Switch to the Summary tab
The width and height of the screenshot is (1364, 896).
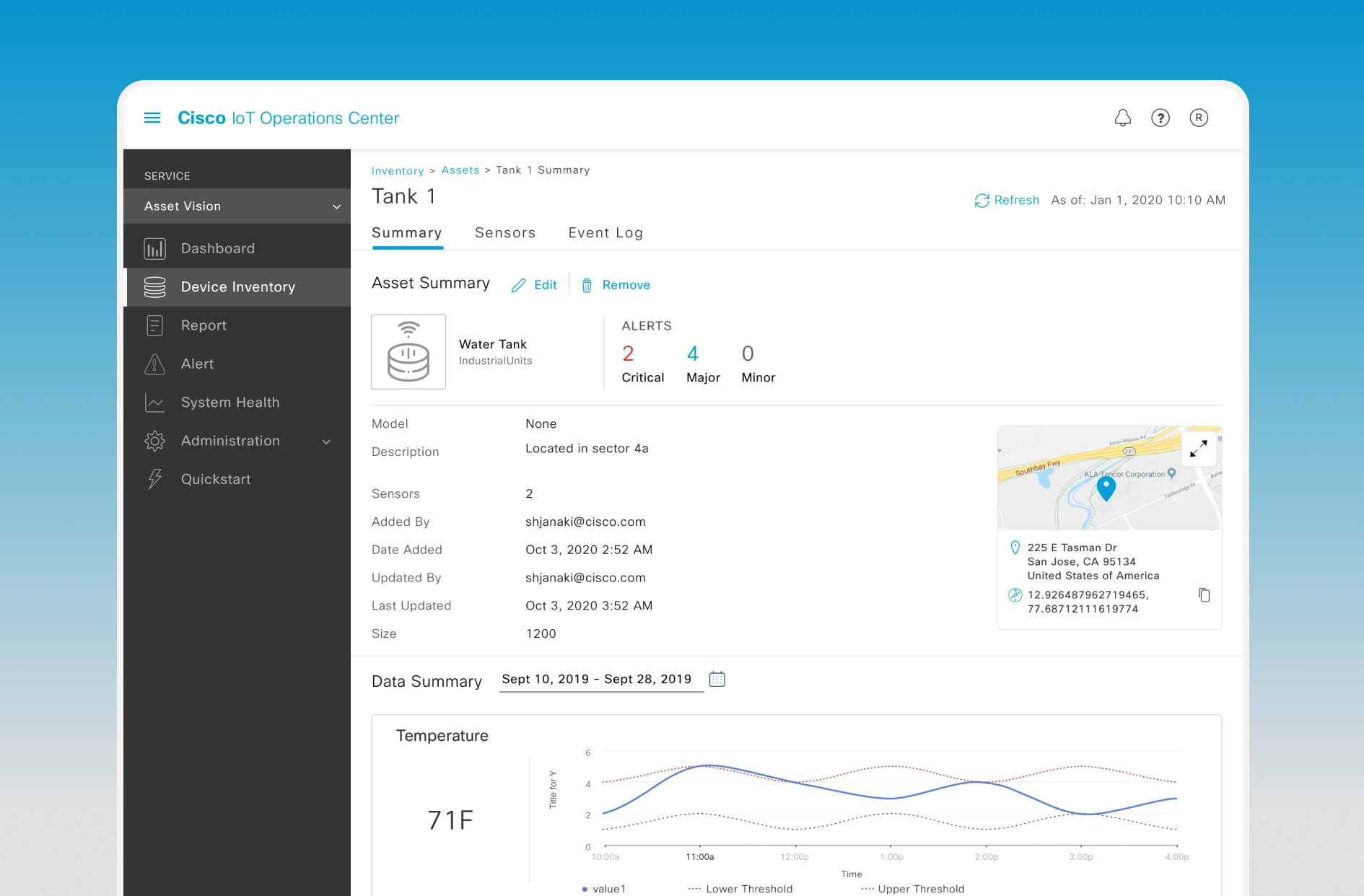[407, 233]
